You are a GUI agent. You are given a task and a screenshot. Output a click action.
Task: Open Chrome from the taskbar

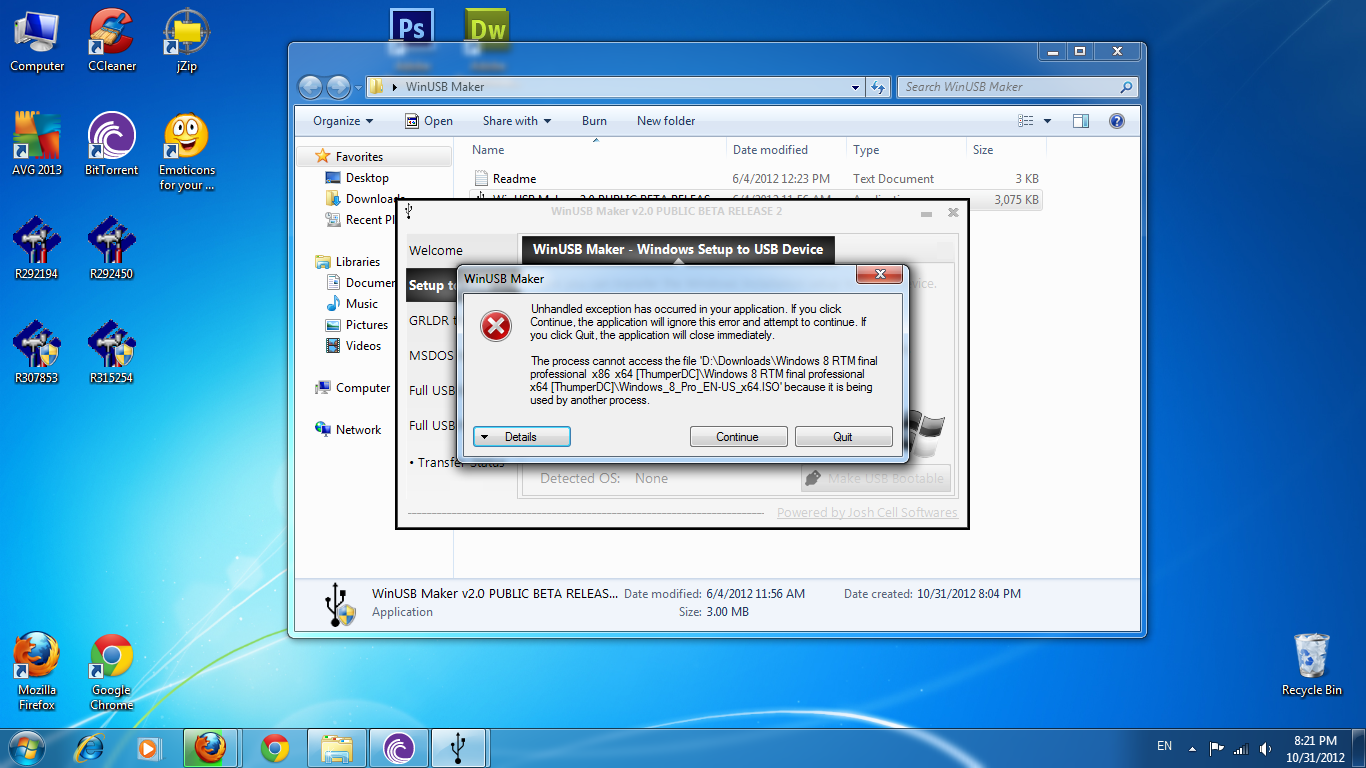(274, 747)
